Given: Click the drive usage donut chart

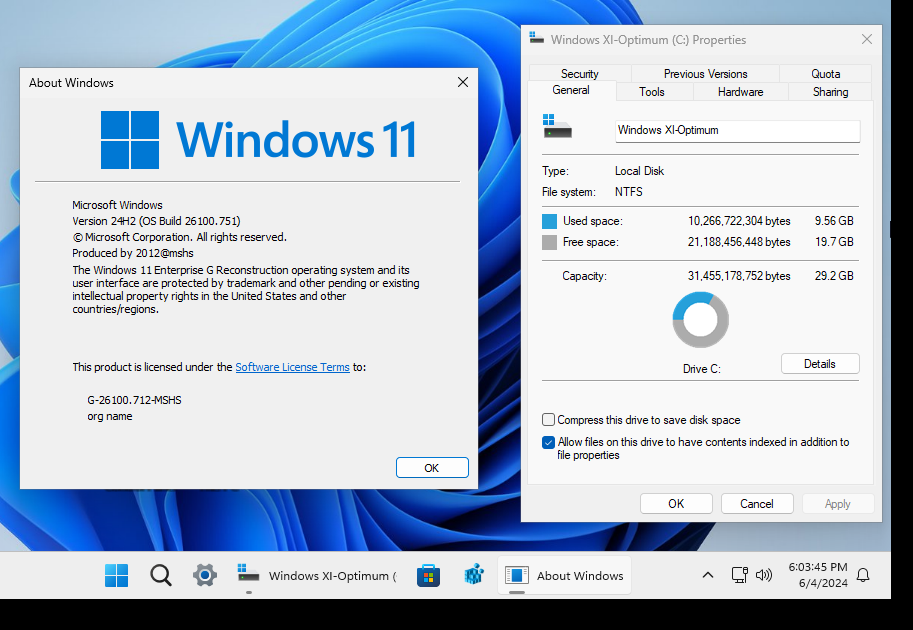Looking at the screenshot, I should pyautogui.click(x=700, y=320).
